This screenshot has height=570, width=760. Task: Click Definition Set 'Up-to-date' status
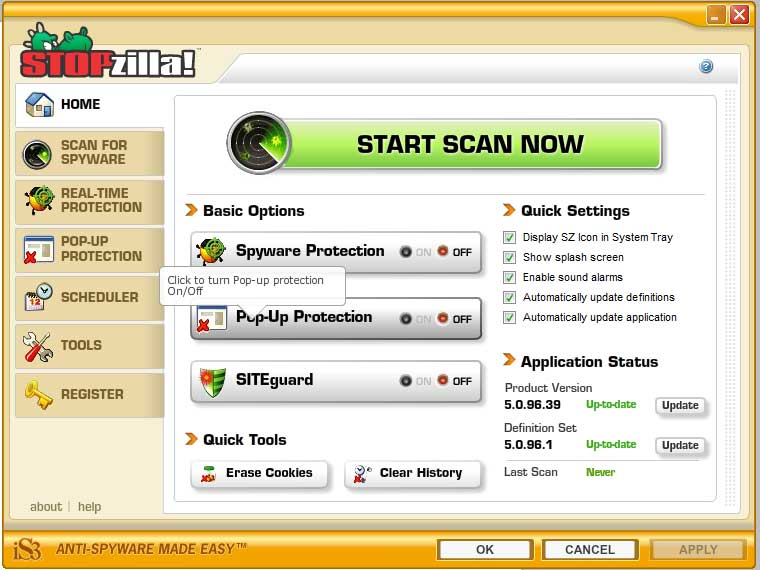click(x=611, y=444)
